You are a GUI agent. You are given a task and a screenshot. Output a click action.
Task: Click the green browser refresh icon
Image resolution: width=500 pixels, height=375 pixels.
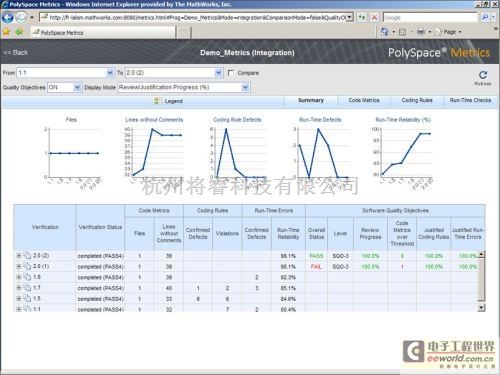[x=362, y=17]
